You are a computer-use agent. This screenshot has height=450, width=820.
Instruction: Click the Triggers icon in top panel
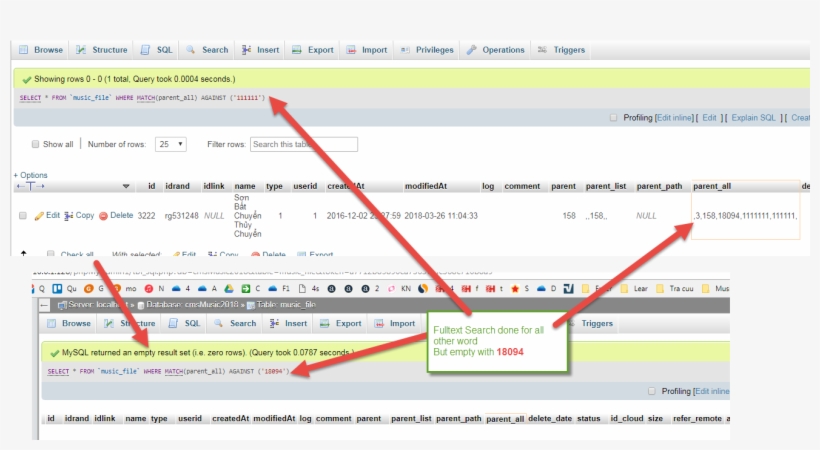tap(542, 50)
